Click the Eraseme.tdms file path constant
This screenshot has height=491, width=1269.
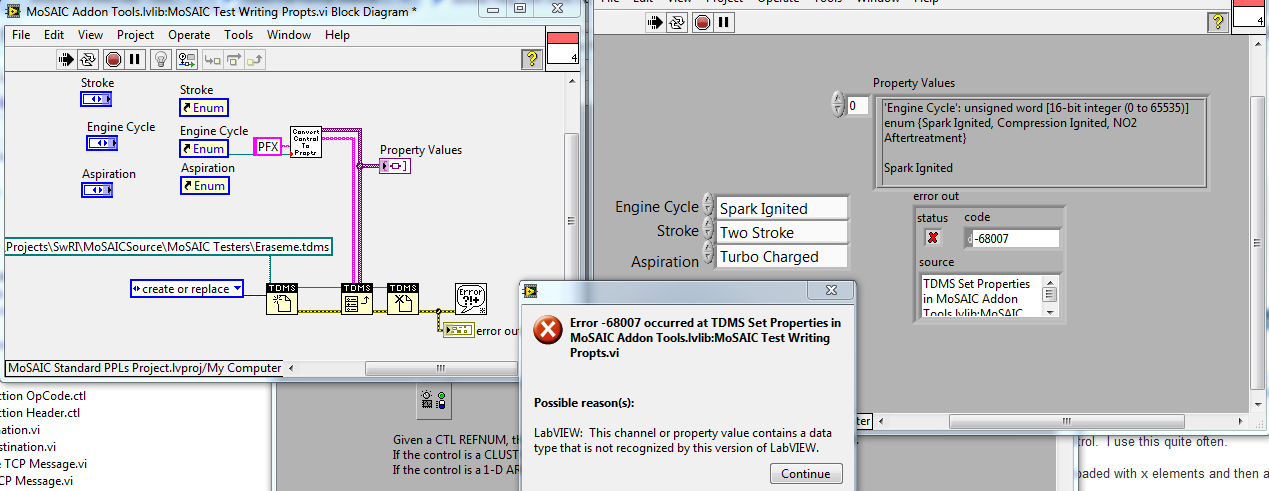(168, 245)
